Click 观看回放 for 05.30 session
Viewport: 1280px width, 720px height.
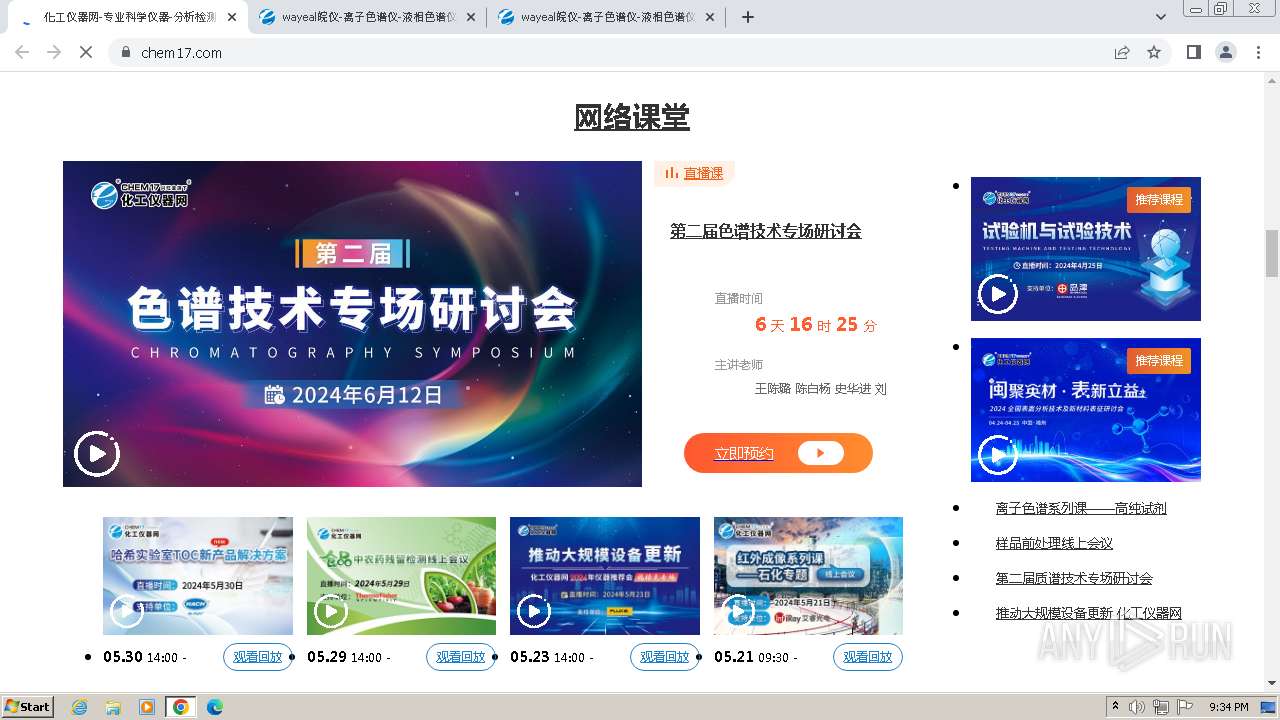[x=258, y=657]
